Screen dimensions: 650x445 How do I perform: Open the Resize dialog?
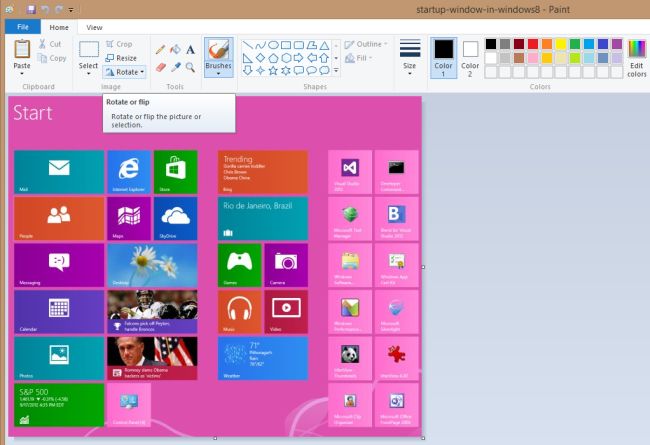(121, 58)
